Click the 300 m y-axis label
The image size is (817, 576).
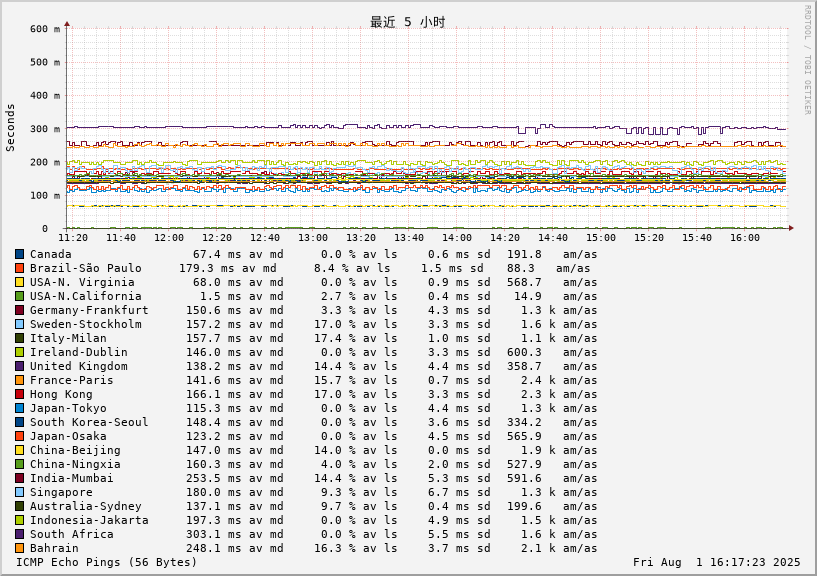(45, 129)
